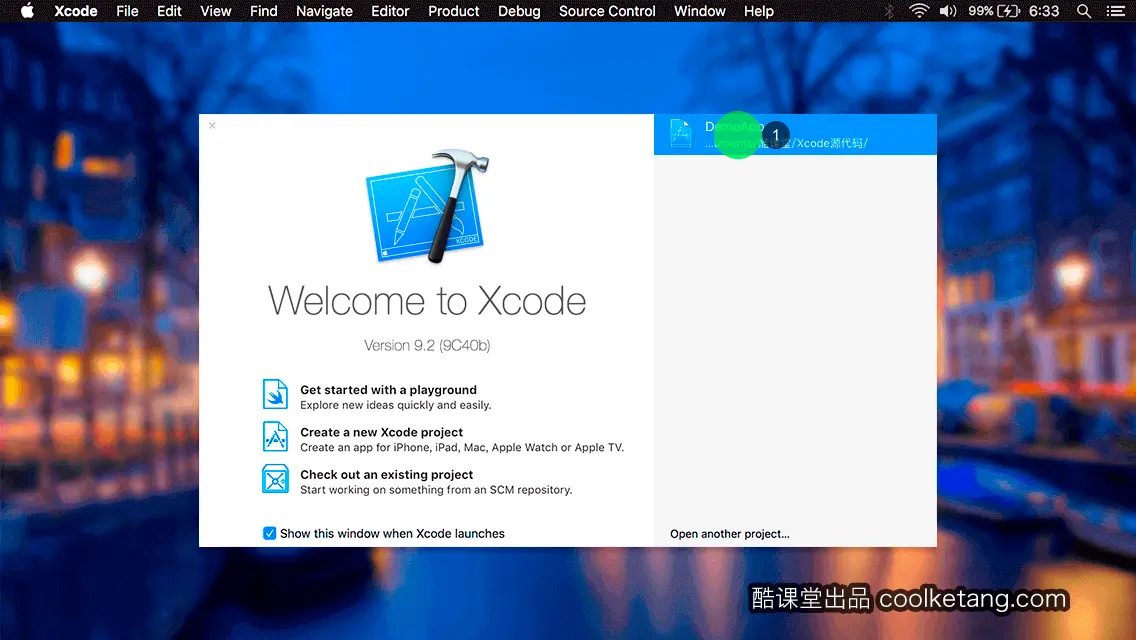Open the Edit menu
The image size is (1136, 640).
click(x=170, y=11)
